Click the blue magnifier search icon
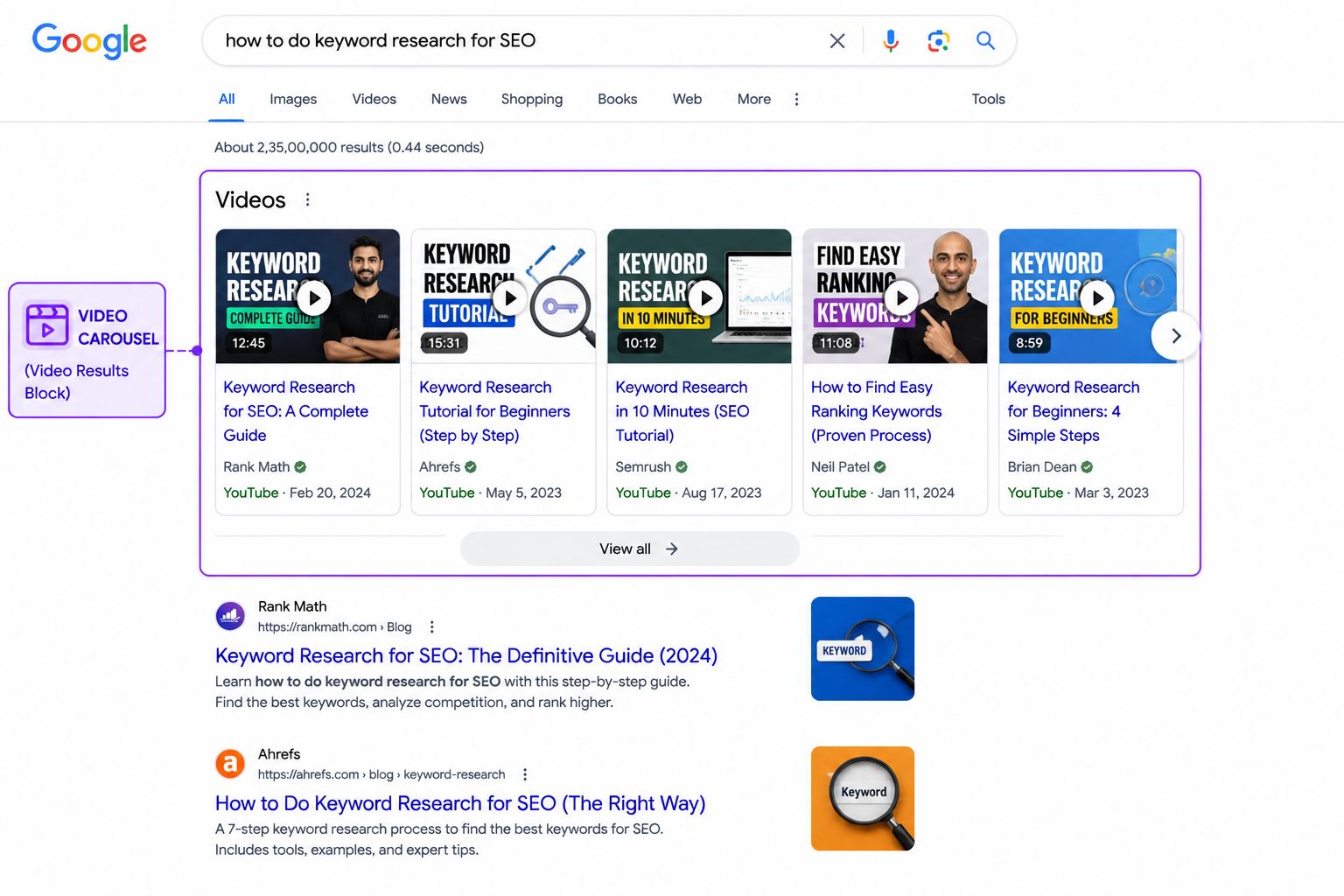 tap(985, 40)
